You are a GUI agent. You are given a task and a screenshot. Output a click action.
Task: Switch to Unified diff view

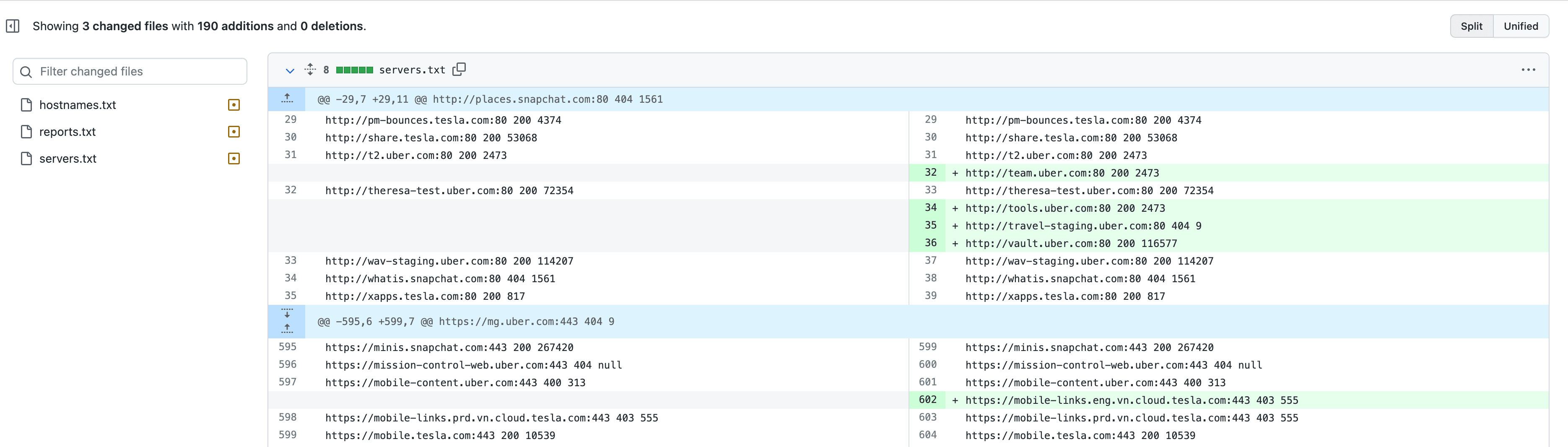[x=1521, y=26]
